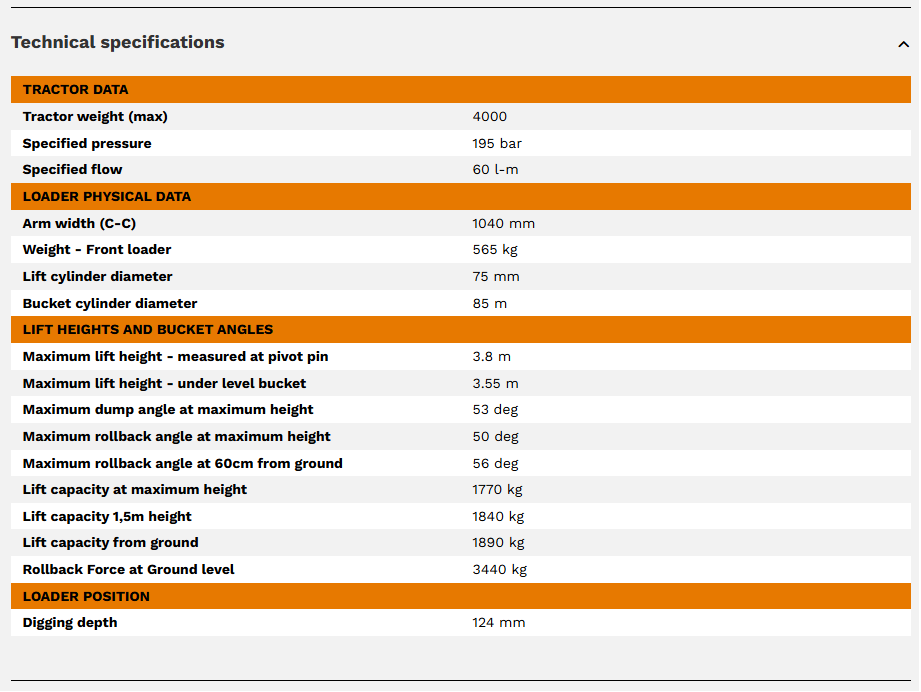Image resolution: width=921 pixels, height=692 pixels.
Task: Click the Technical specifications heading
Action: coord(118,42)
